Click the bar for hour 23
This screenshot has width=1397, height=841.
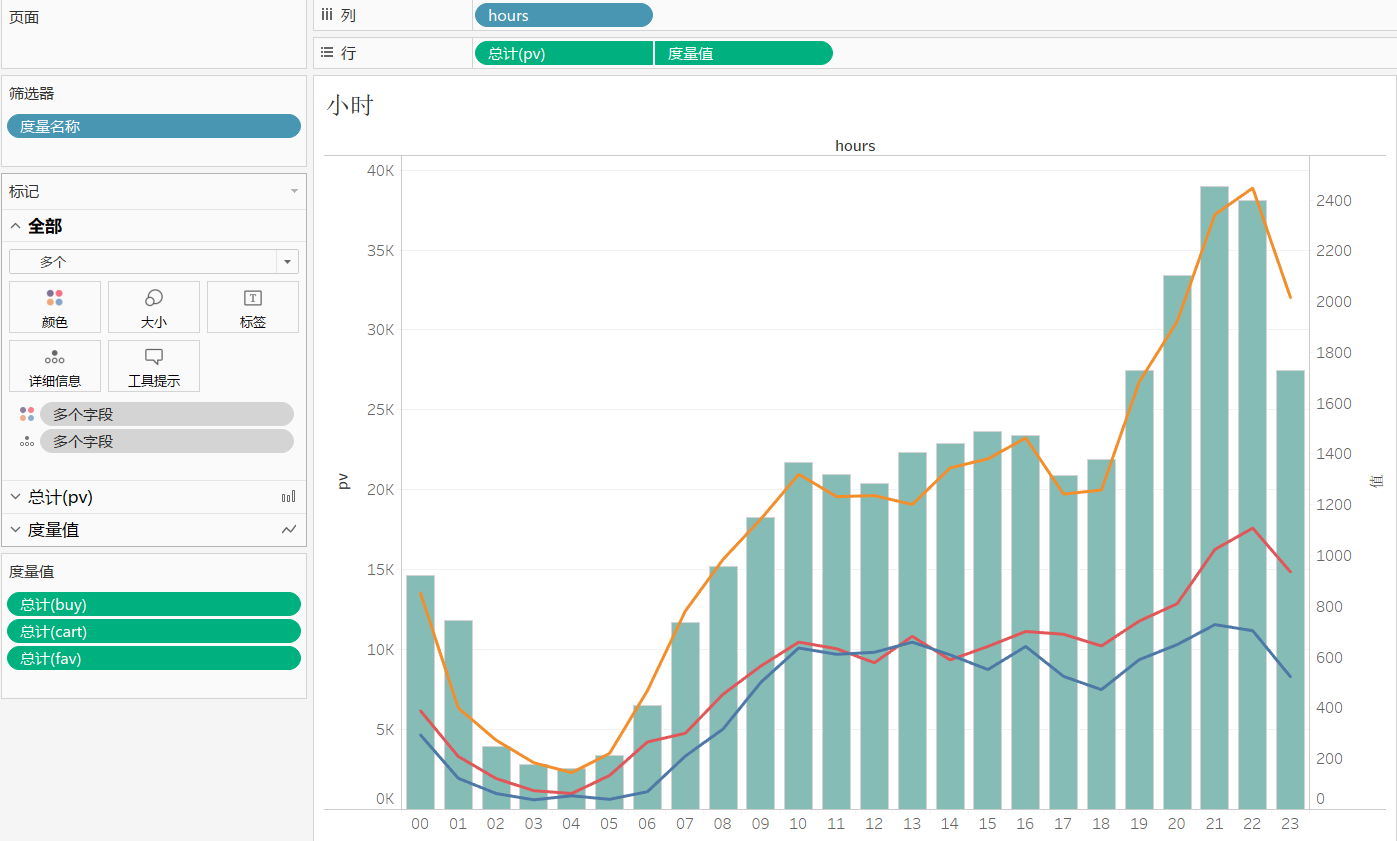(1290, 590)
